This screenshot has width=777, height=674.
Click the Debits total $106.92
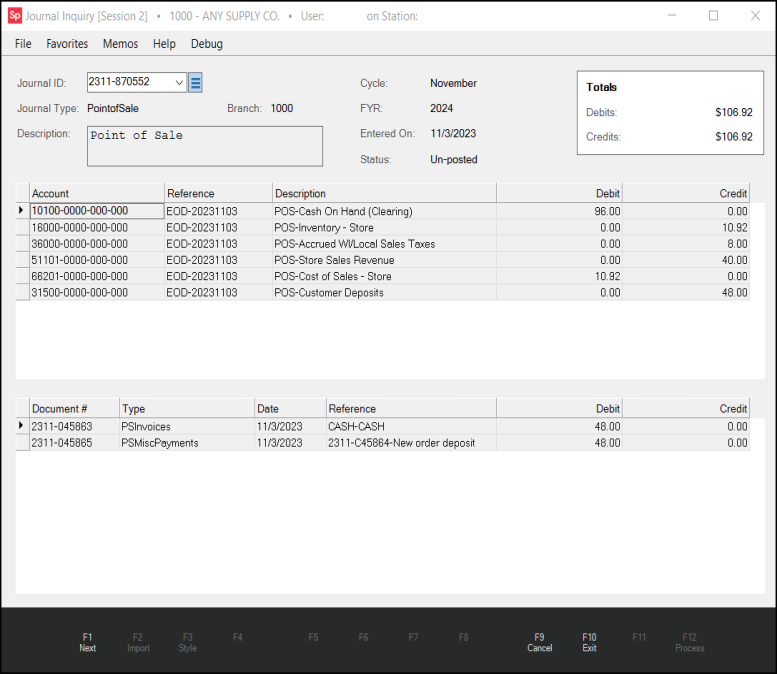(x=733, y=112)
